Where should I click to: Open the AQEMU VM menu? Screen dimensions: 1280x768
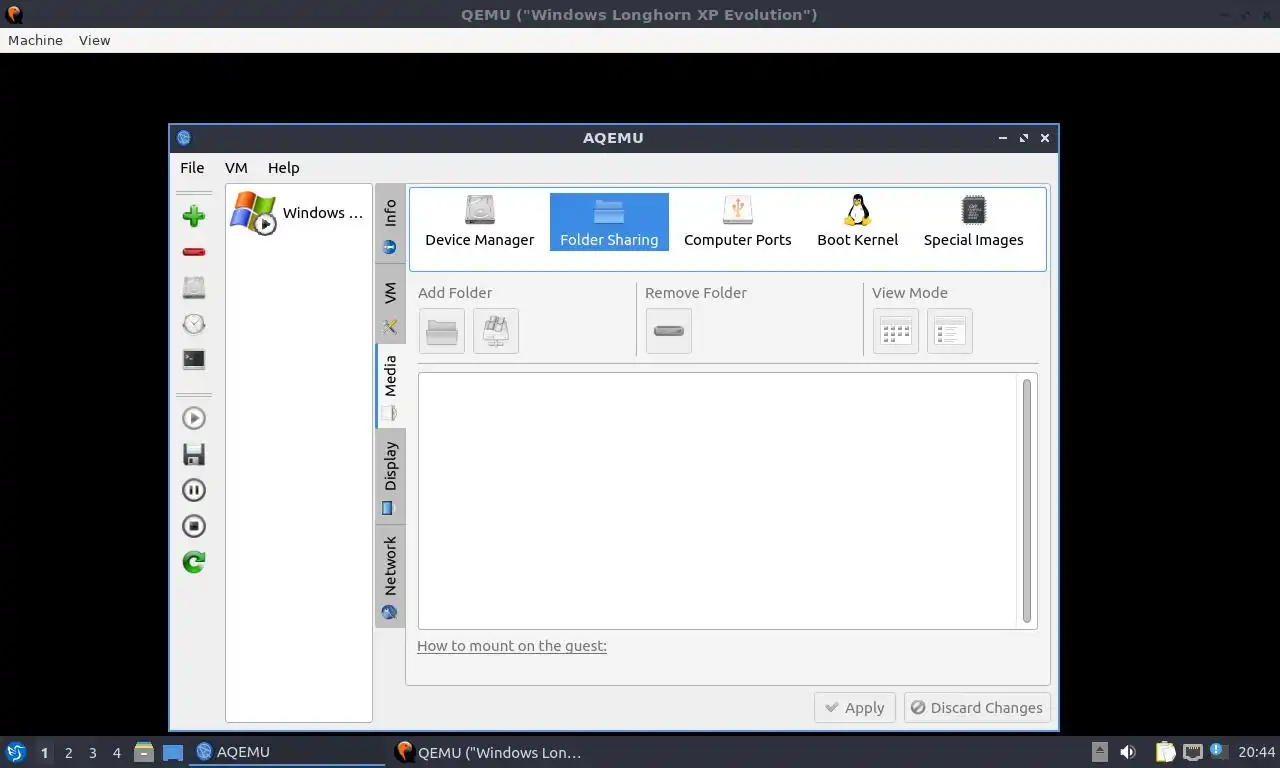pos(236,168)
